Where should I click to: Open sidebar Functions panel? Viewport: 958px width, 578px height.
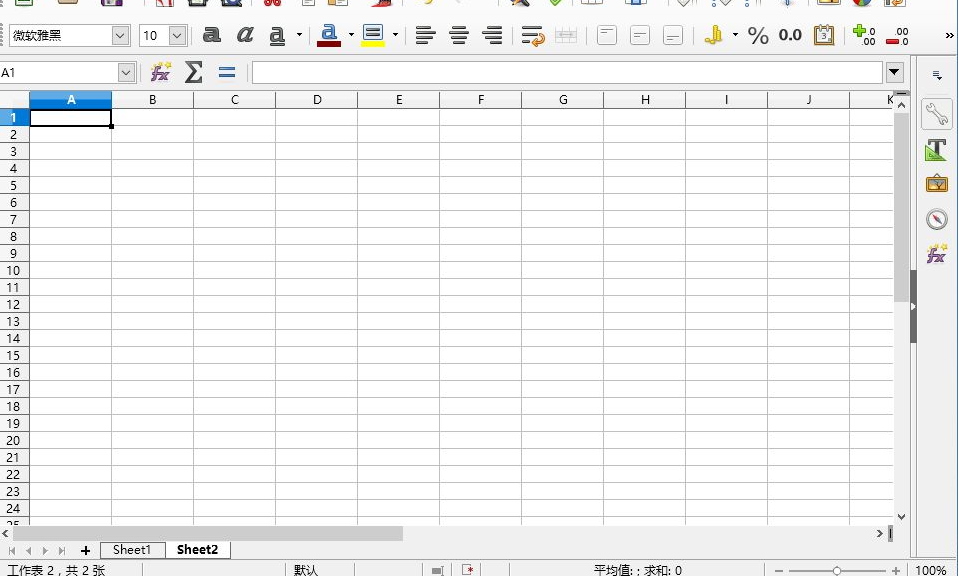(937, 253)
